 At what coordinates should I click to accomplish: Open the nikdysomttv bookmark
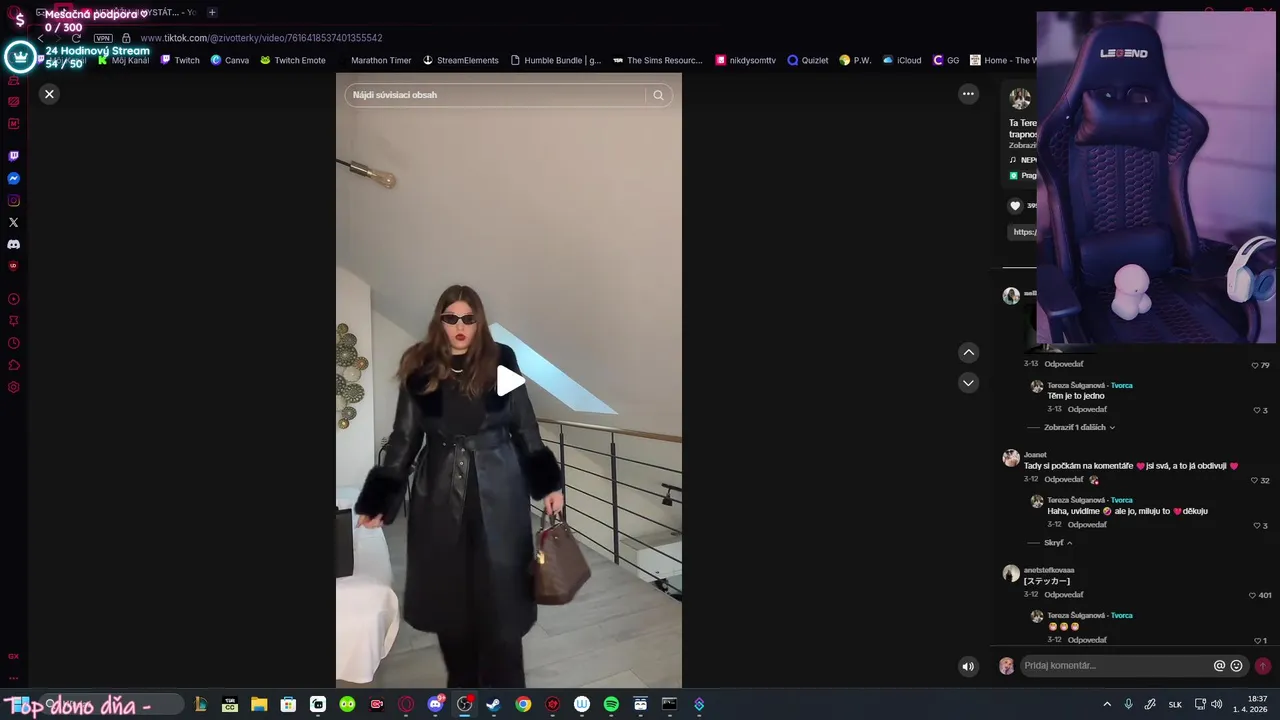tap(746, 60)
